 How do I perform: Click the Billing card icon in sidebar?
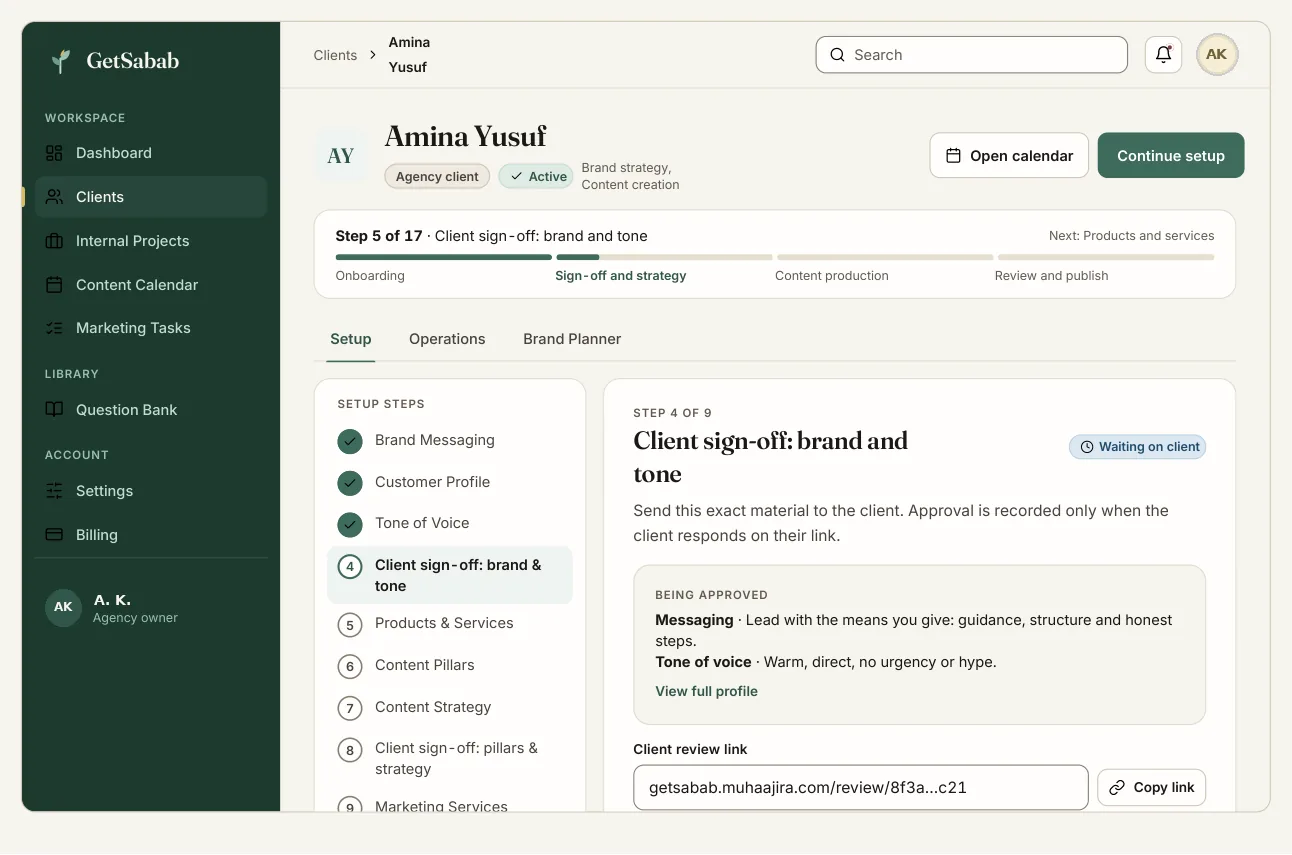[x=54, y=535]
